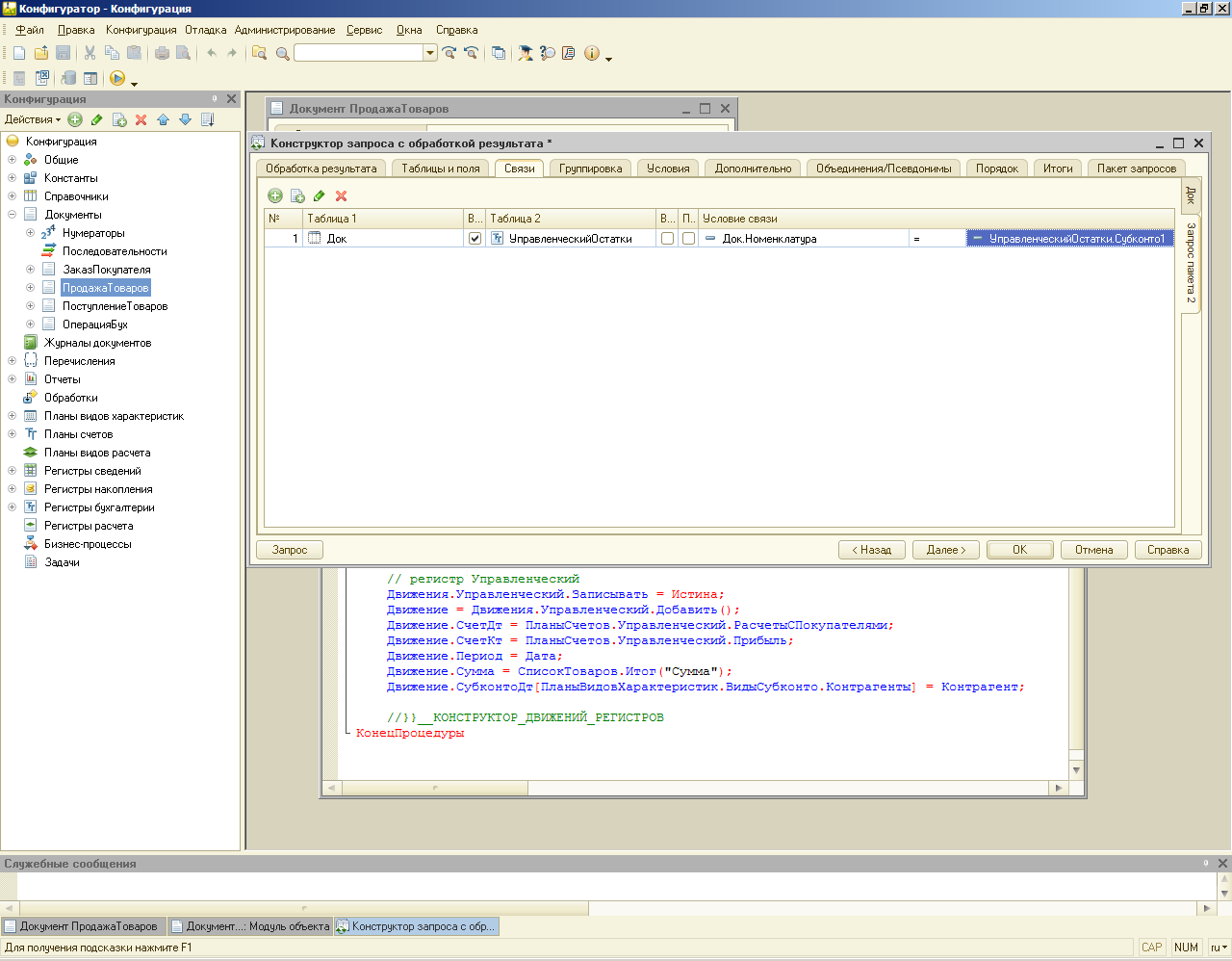Click the Запрос button
The image size is (1232, 961).
290,550
